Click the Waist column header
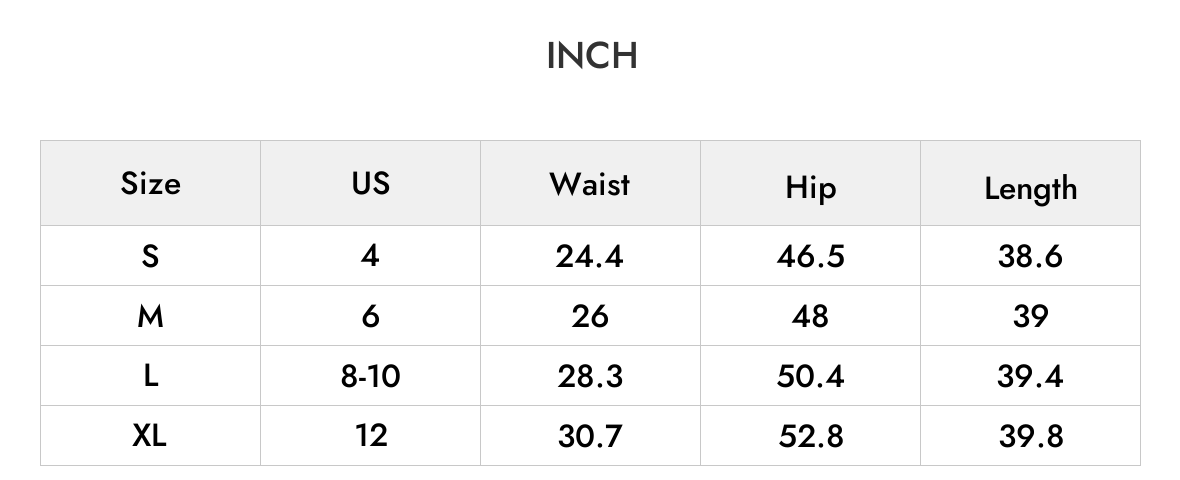The width and height of the screenshot is (1180, 480). click(590, 184)
